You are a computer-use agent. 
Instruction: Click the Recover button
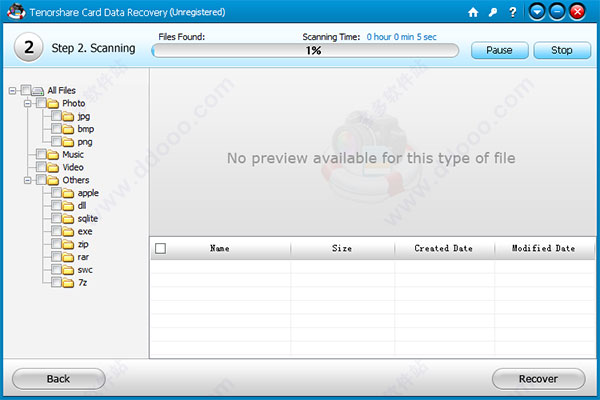tap(538, 379)
